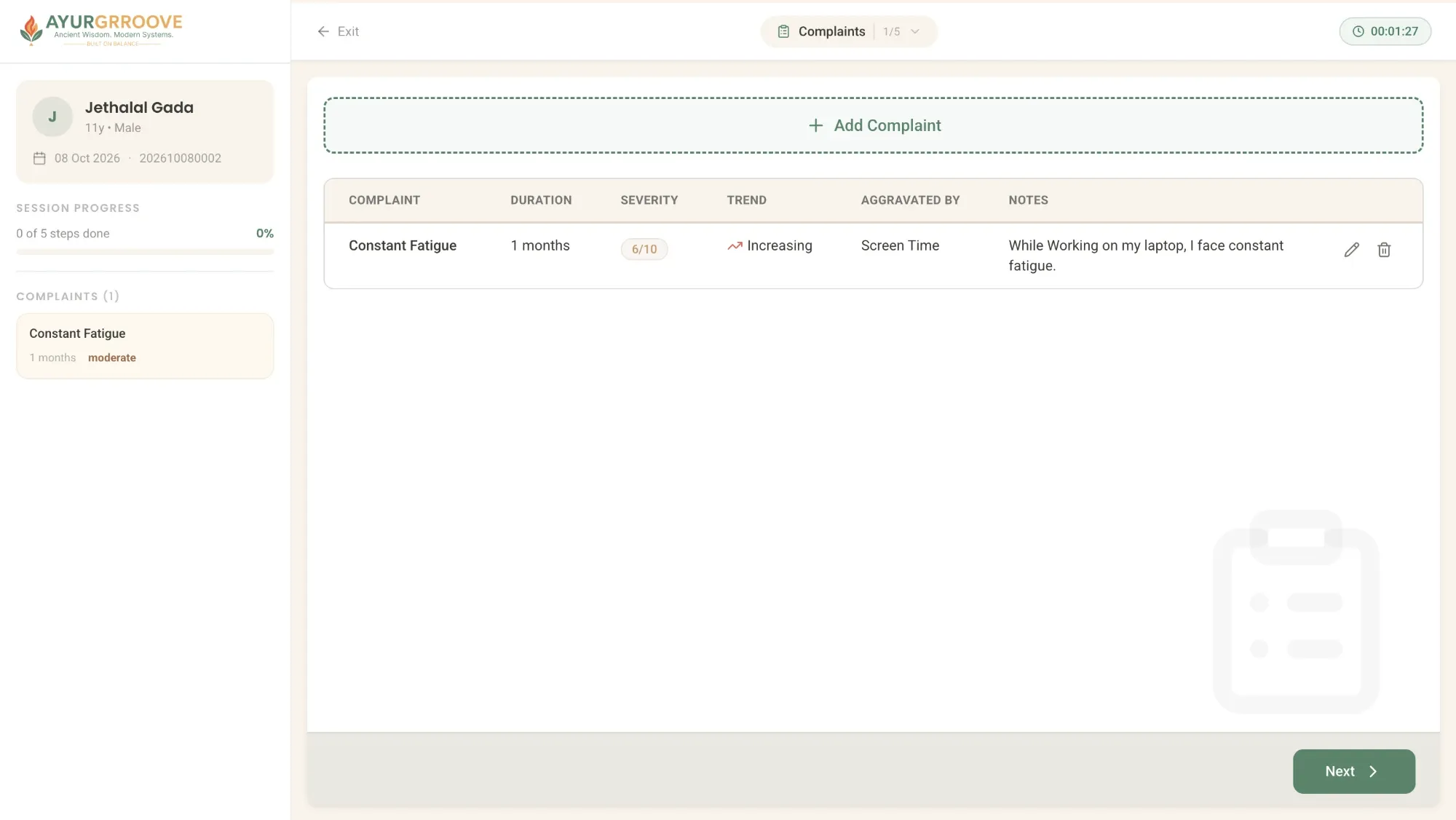Click the plus icon in Add Complaint
The image size is (1456, 820).
(x=815, y=125)
